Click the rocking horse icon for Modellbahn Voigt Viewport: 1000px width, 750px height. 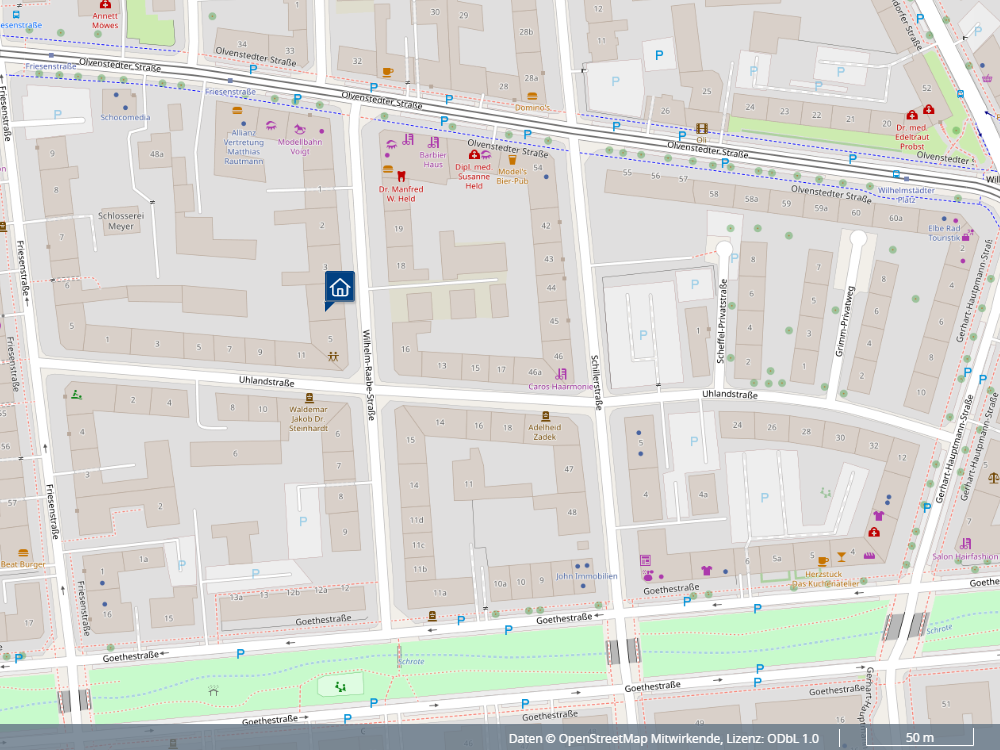pos(299,129)
